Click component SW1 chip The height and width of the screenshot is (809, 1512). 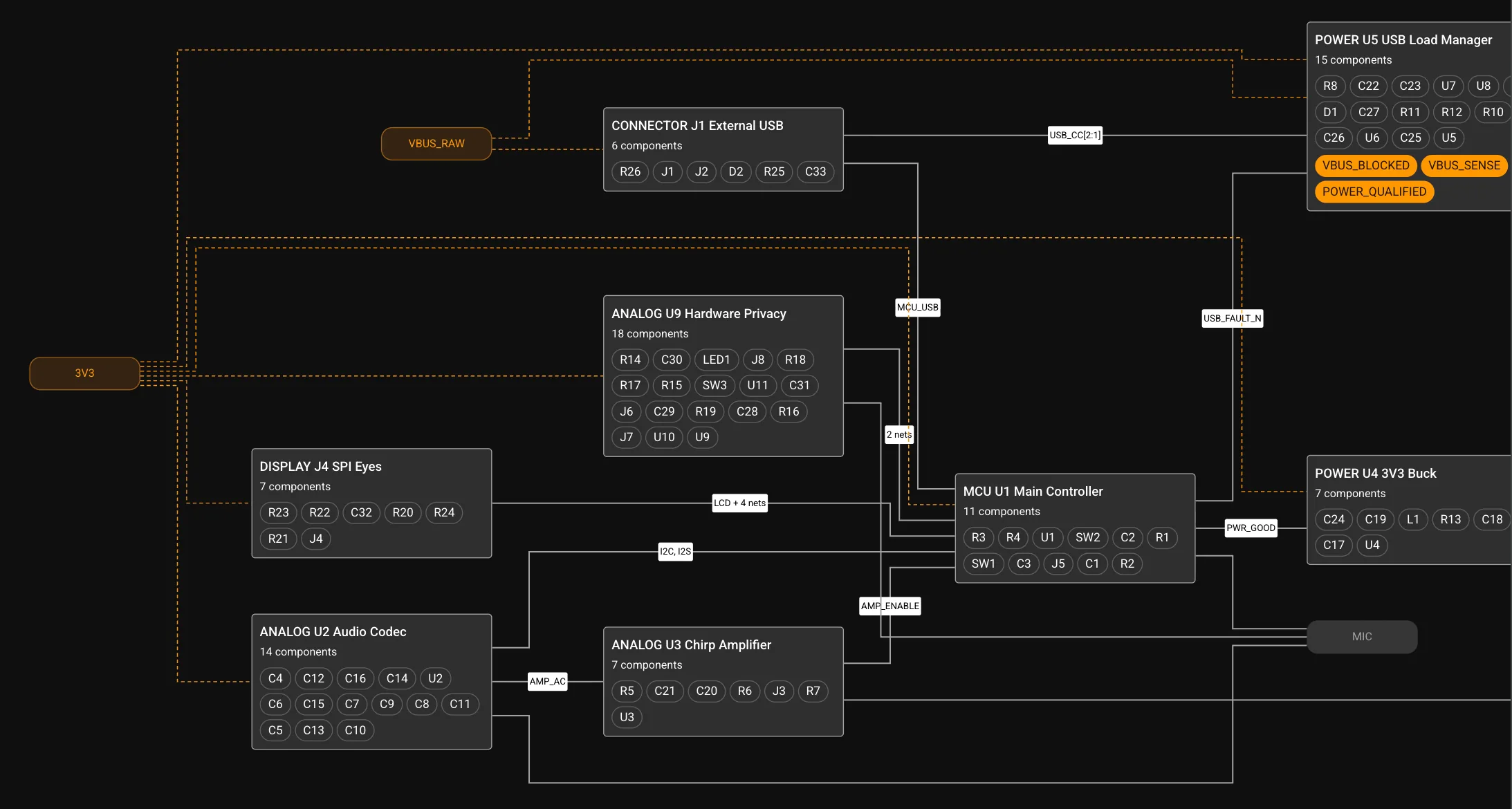pos(984,564)
